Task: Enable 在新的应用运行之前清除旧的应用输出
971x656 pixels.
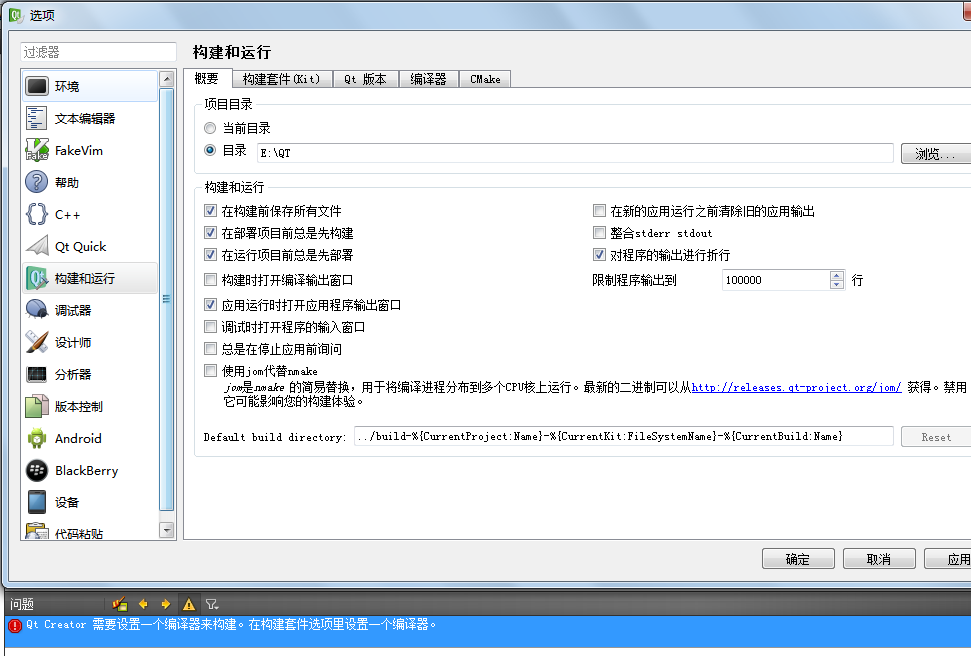Action: pyautogui.click(x=599, y=211)
